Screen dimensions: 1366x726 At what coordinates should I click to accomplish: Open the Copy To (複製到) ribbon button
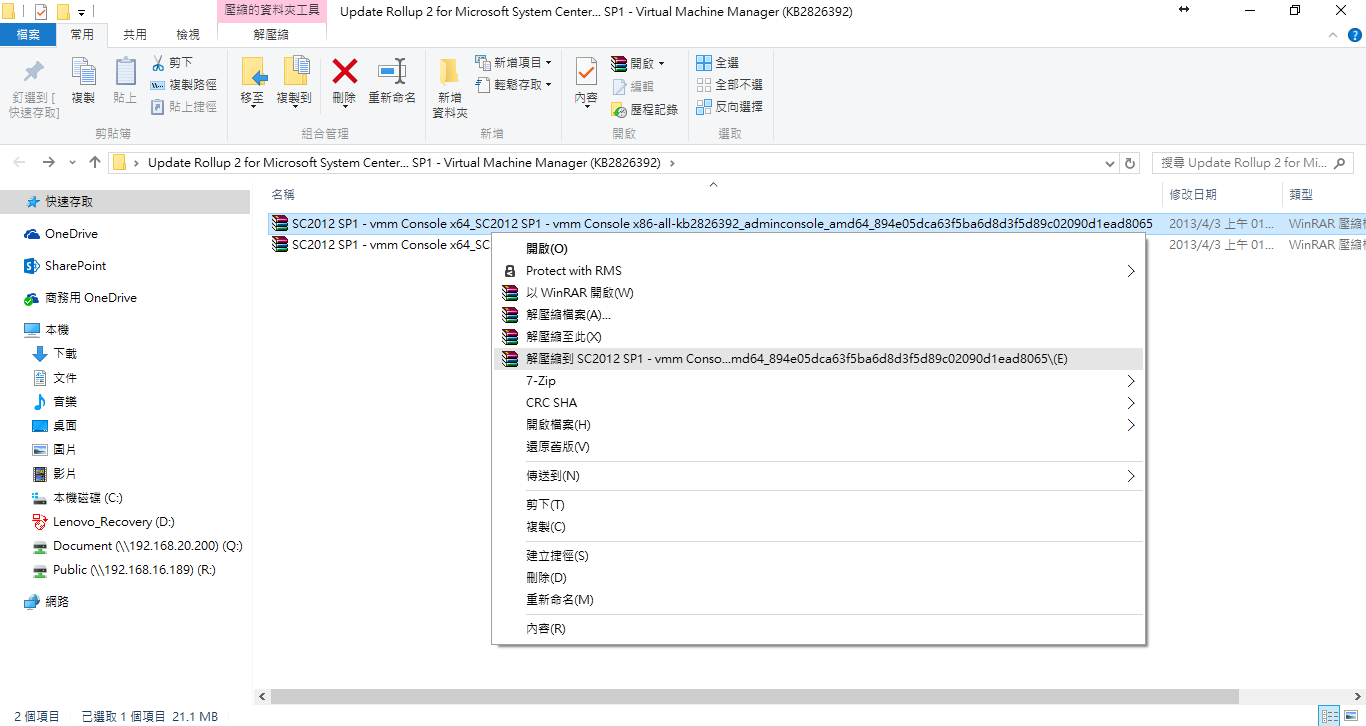pos(294,81)
